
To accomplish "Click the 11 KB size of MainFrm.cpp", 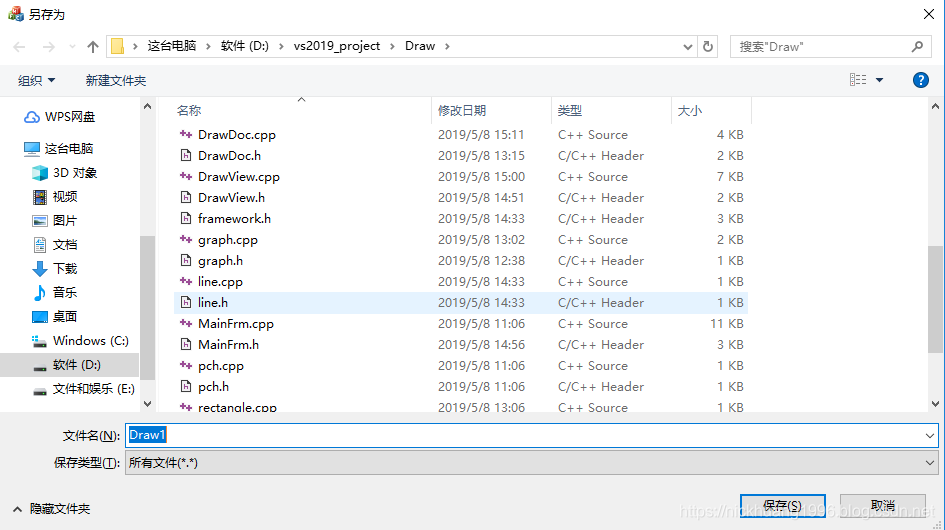I will point(727,324).
